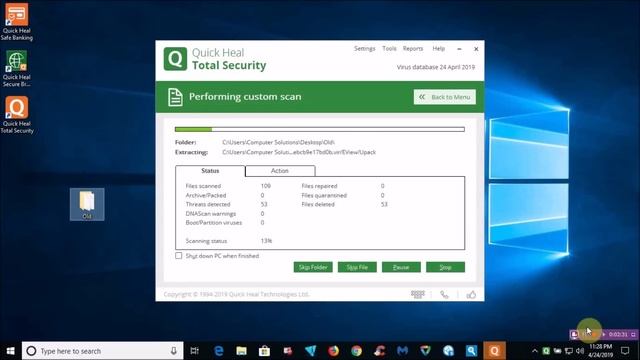The height and width of the screenshot is (360, 640).
Task: Open Malwarebytes from taskbar
Action: click(402, 351)
